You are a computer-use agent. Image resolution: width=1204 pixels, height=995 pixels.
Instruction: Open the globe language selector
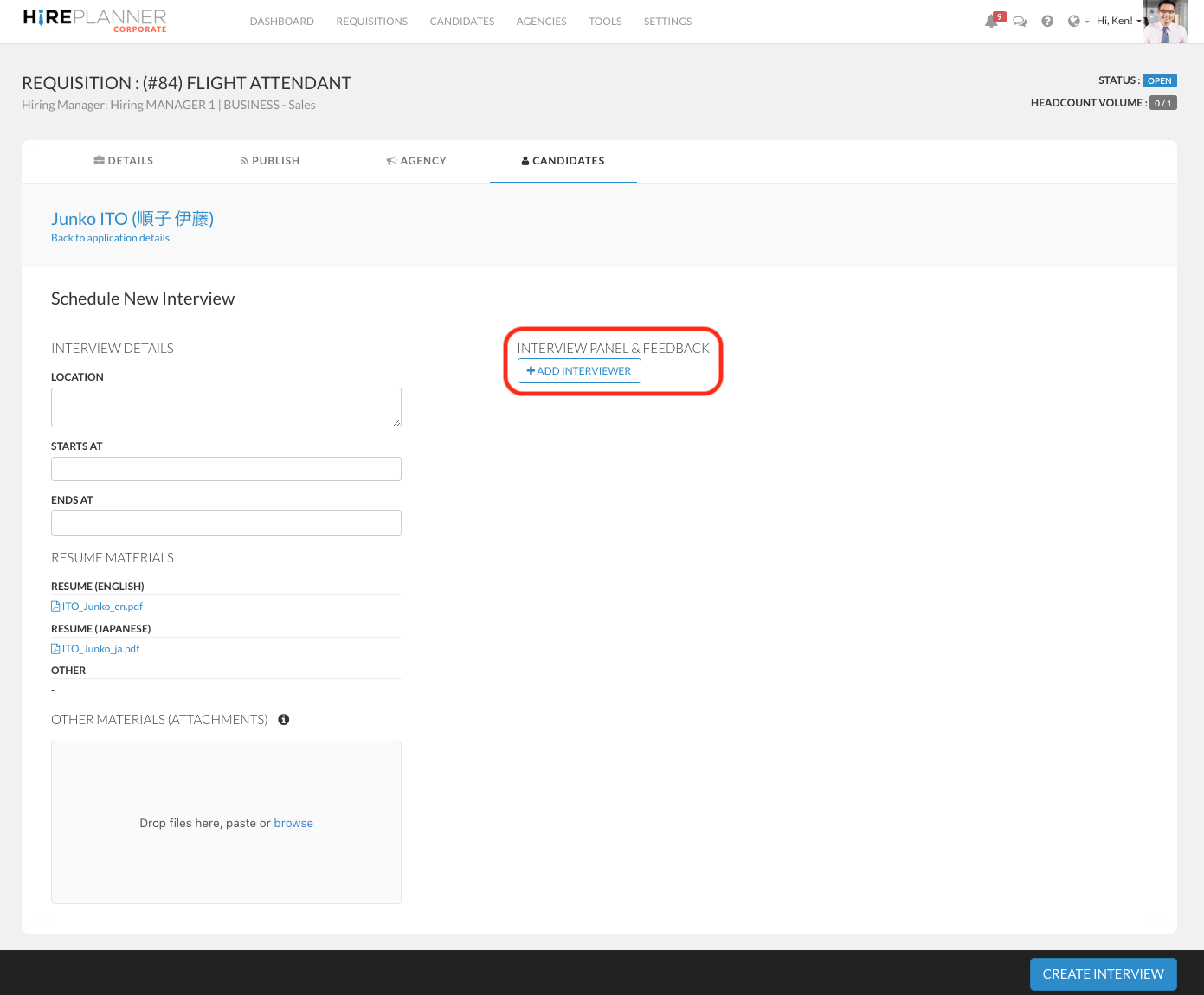pyautogui.click(x=1077, y=22)
